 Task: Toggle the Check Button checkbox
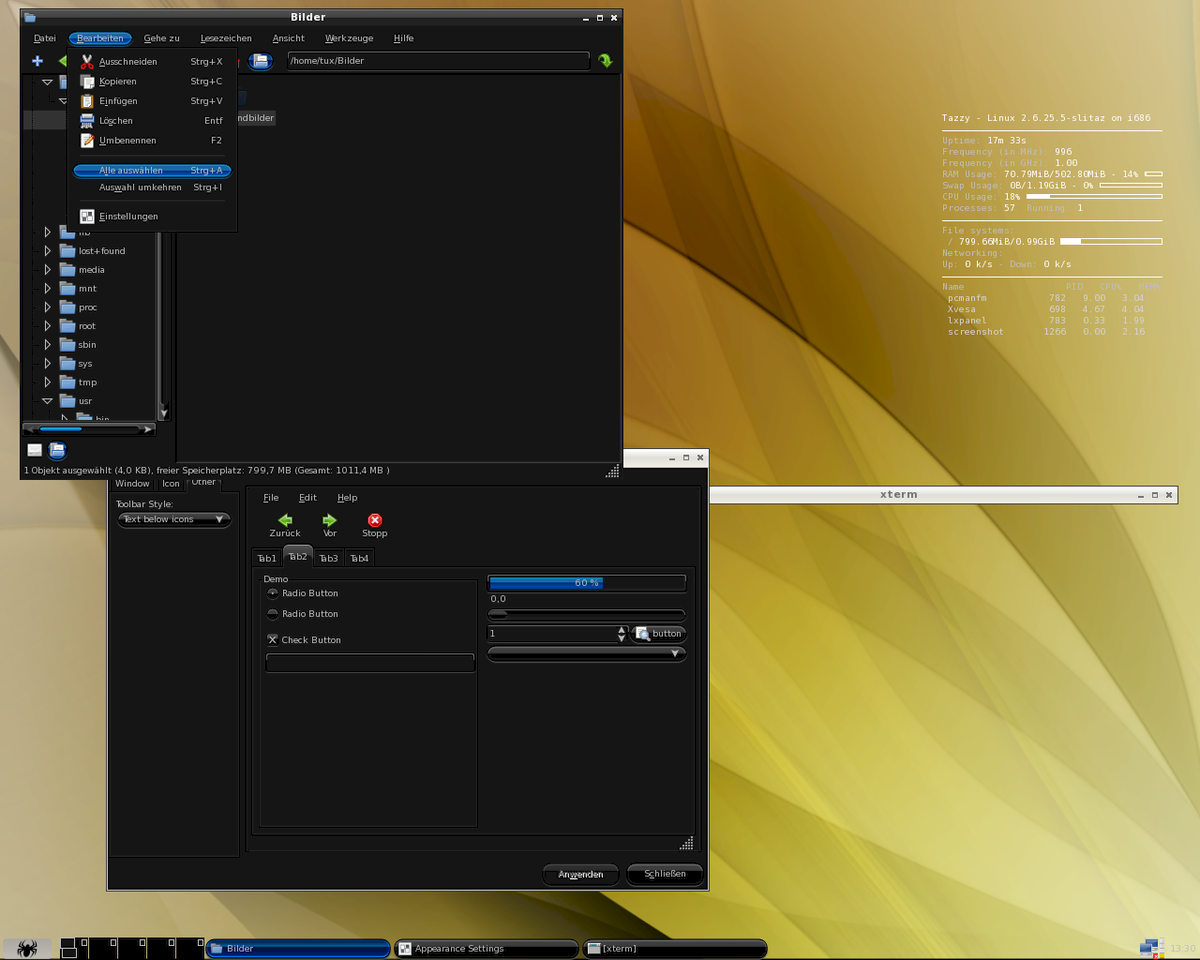coord(273,640)
